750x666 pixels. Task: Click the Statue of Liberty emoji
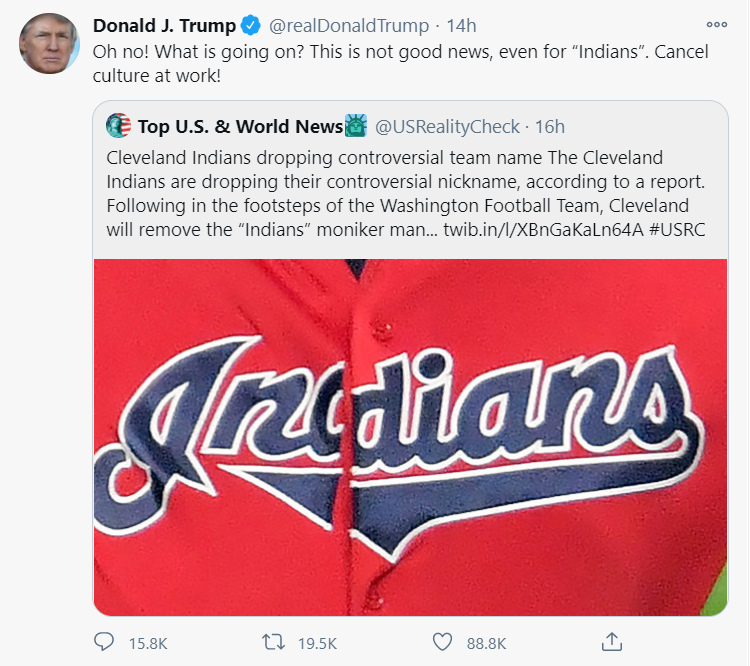[355, 126]
